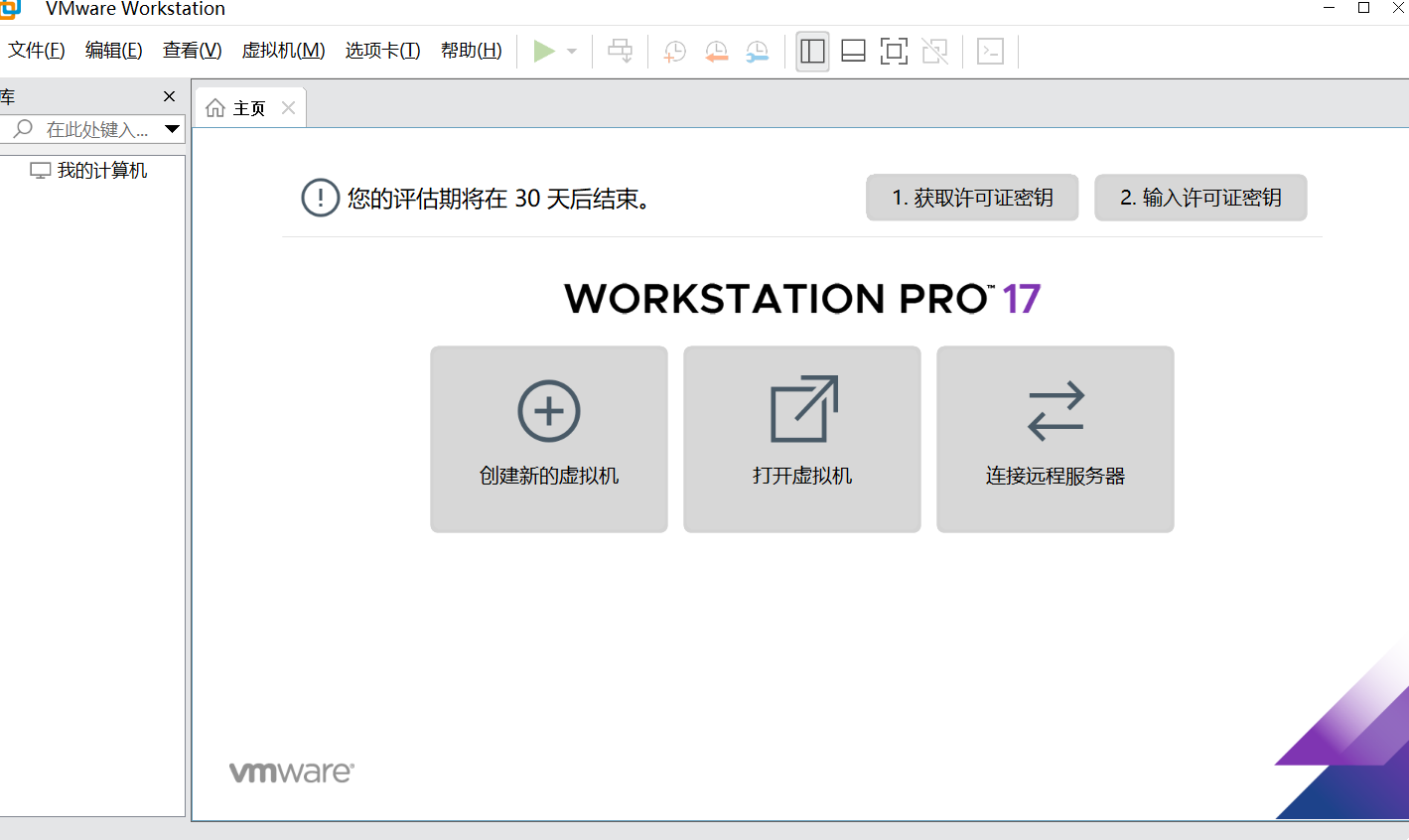Select the 主页 home tab
This screenshot has width=1409, height=840.
(x=250, y=107)
